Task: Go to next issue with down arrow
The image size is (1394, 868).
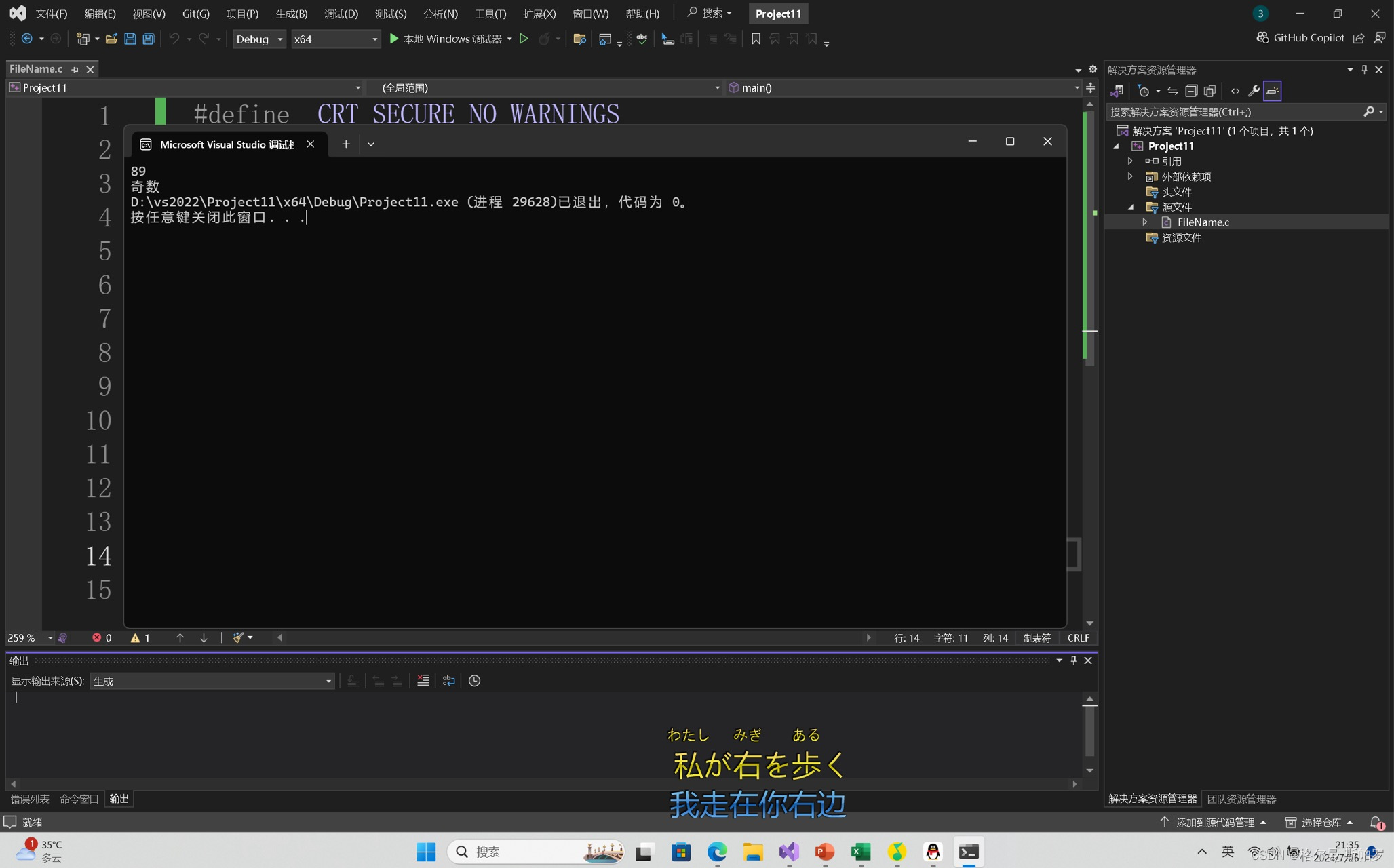Action: coord(204,637)
